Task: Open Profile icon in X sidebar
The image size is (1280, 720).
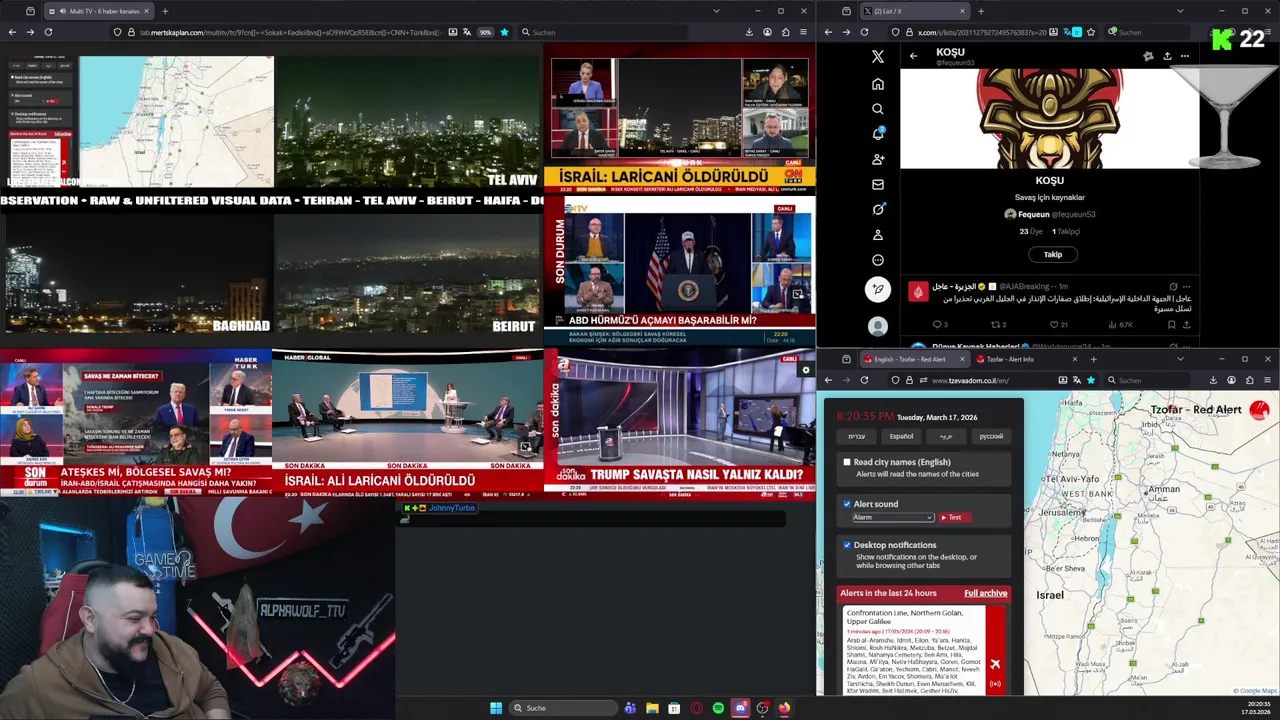Action: [x=878, y=235]
